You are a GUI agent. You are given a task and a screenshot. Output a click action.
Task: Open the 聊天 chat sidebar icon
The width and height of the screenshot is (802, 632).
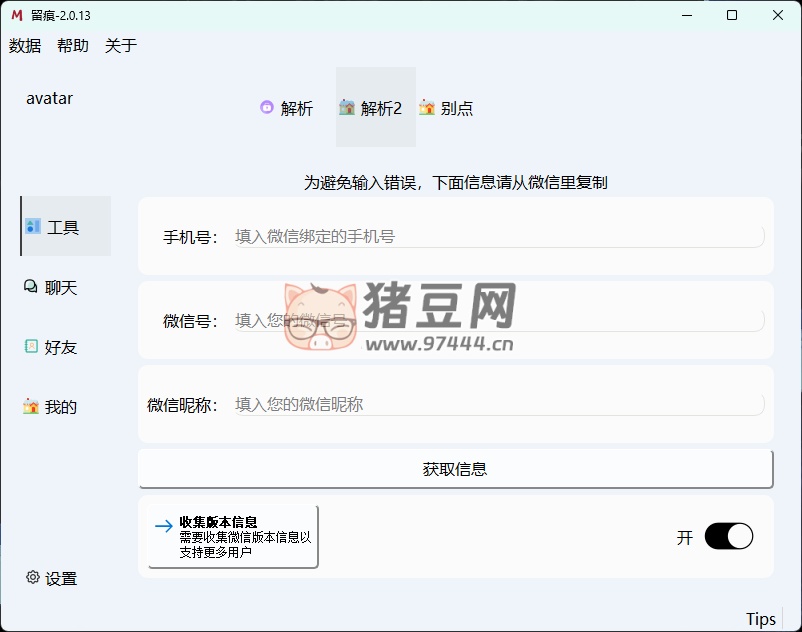click(x=31, y=287)
